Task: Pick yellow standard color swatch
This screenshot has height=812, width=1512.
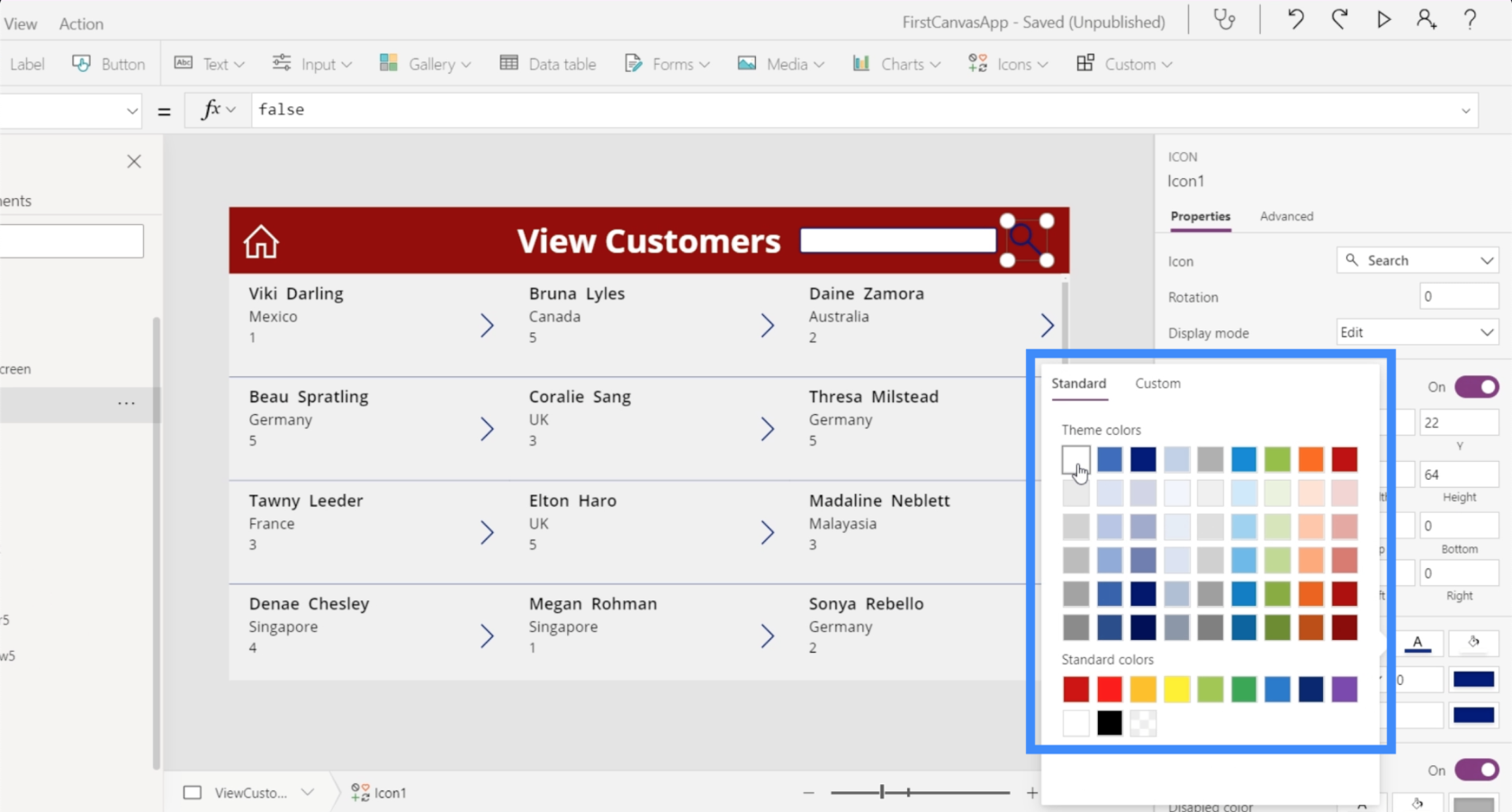Action: tap(1176, 689)
